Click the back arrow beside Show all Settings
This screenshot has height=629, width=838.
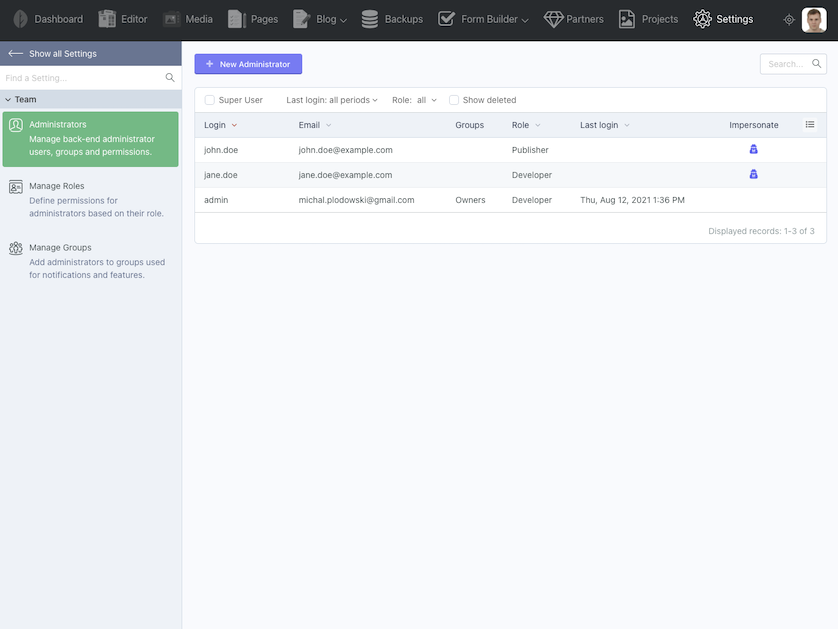(x=15, y=53)
